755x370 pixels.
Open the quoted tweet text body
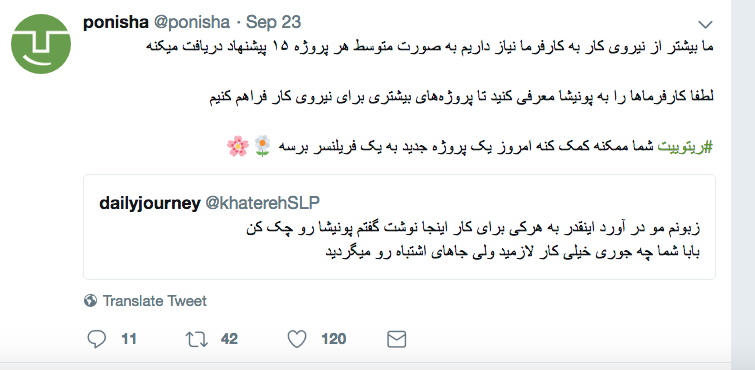[472, 240]
